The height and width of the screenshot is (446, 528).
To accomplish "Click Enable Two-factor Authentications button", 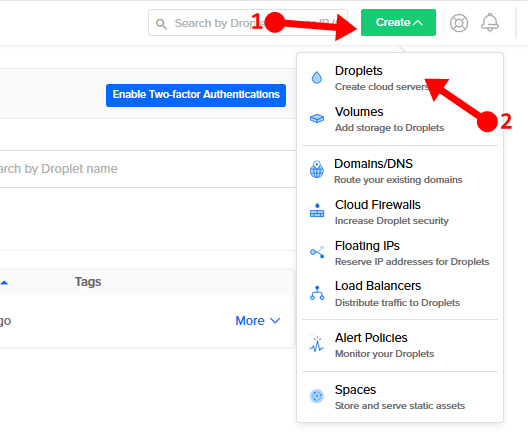I will (x=196, y=95).
